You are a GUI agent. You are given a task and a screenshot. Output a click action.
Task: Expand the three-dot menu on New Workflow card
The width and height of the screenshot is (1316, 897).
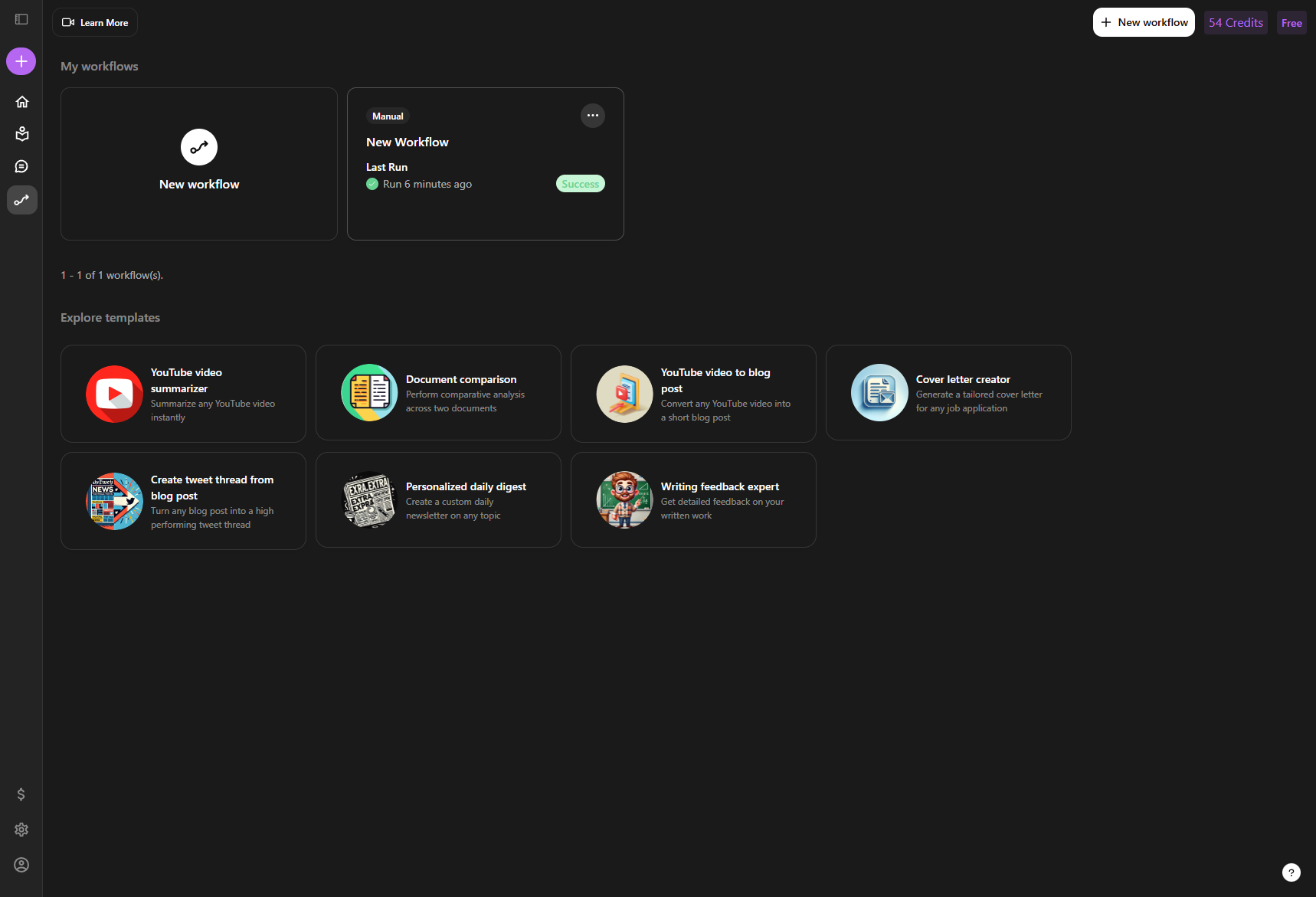pos(592,116)
